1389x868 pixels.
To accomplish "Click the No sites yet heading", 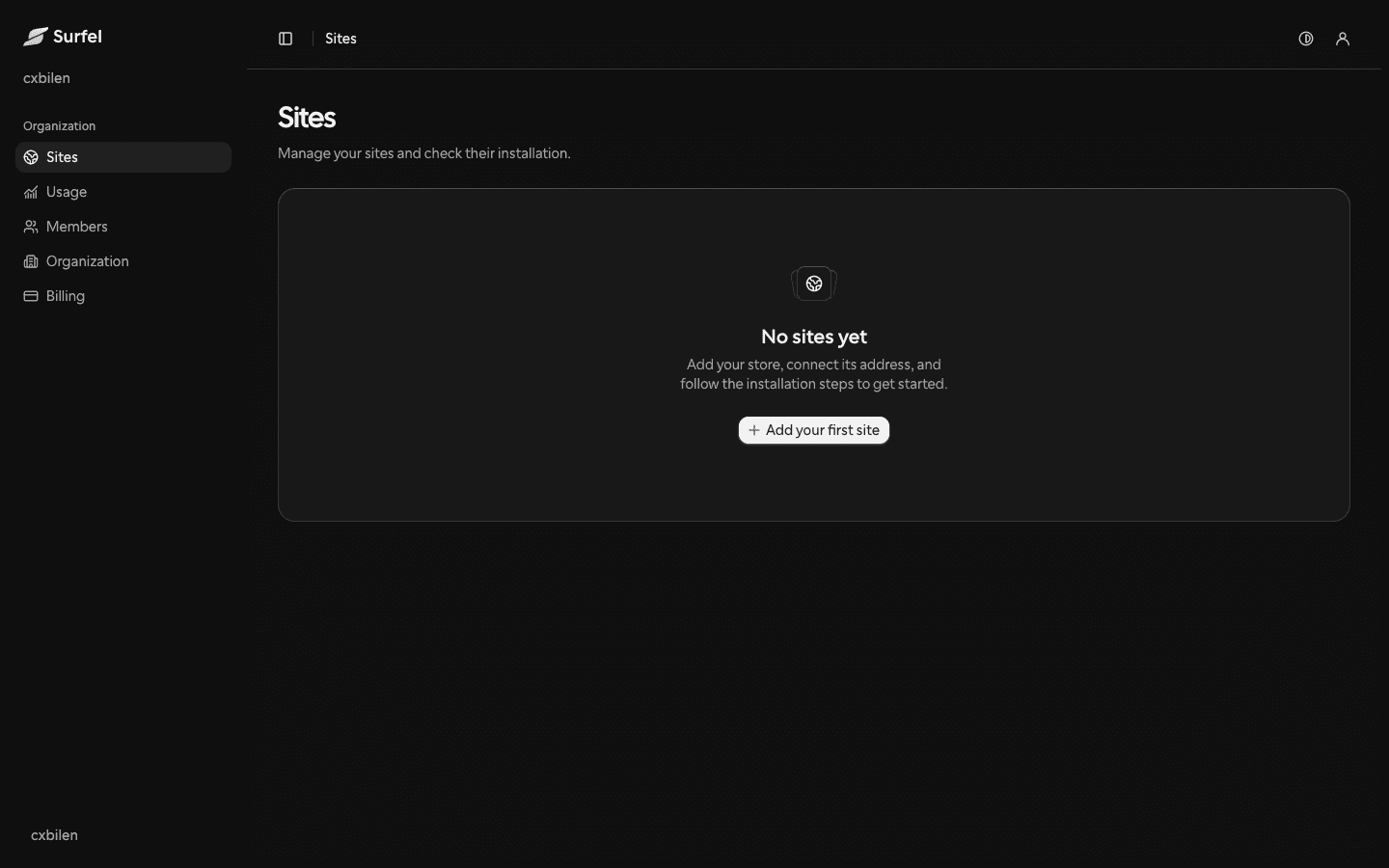I will coord(814,337).
